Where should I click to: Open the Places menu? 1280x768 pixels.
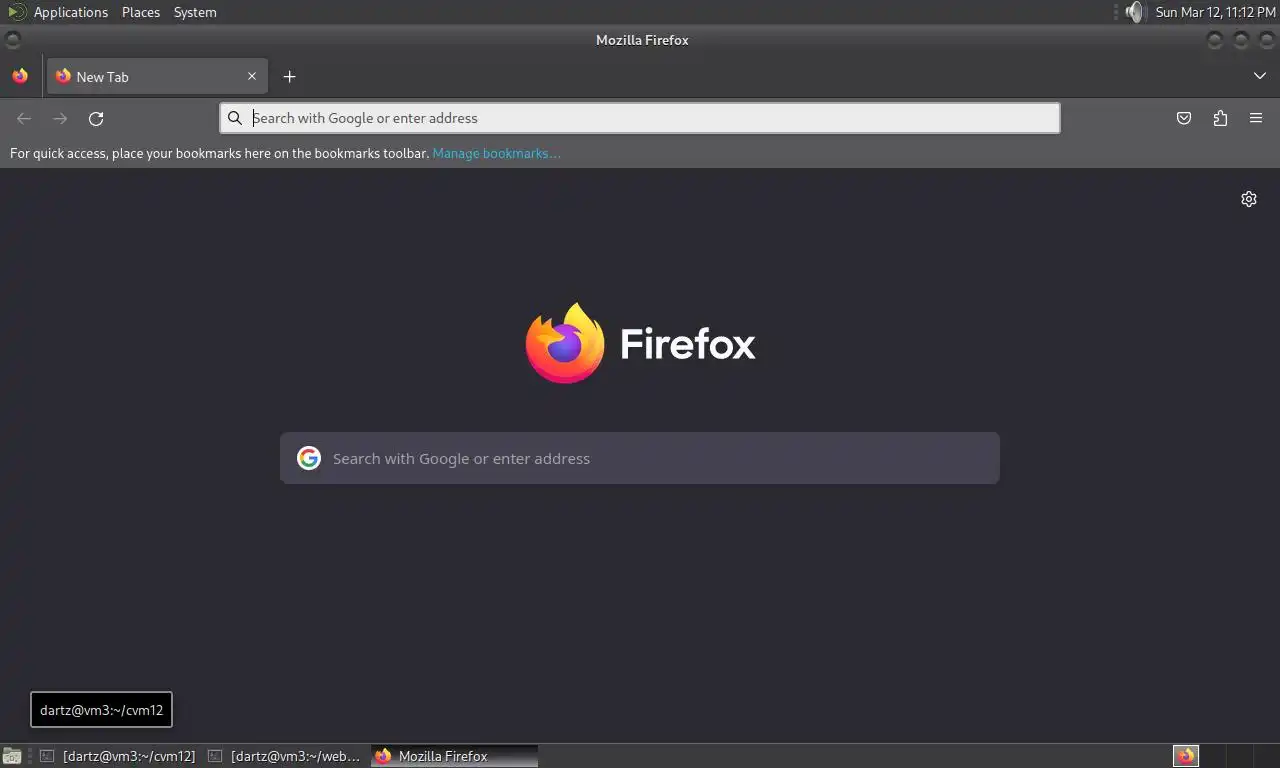(x=141, y=12)
